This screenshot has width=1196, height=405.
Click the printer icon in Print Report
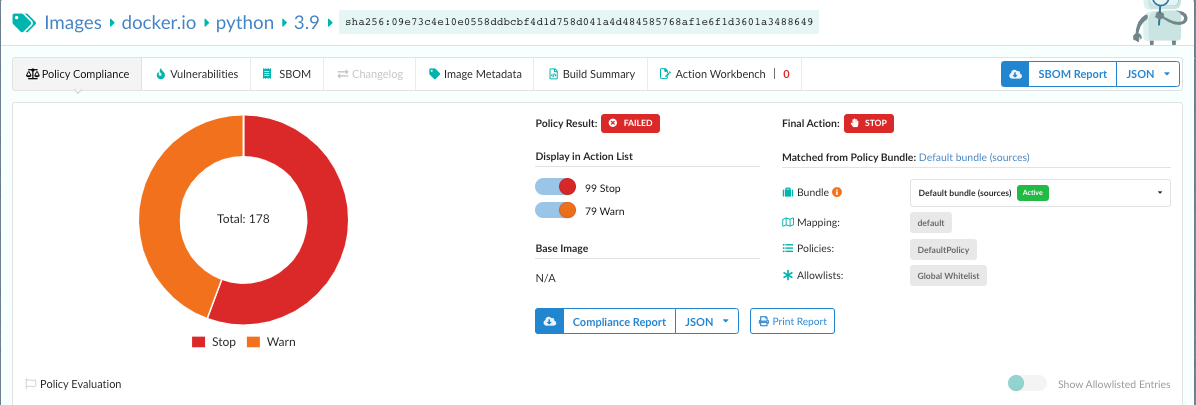[x=764, y=322]
